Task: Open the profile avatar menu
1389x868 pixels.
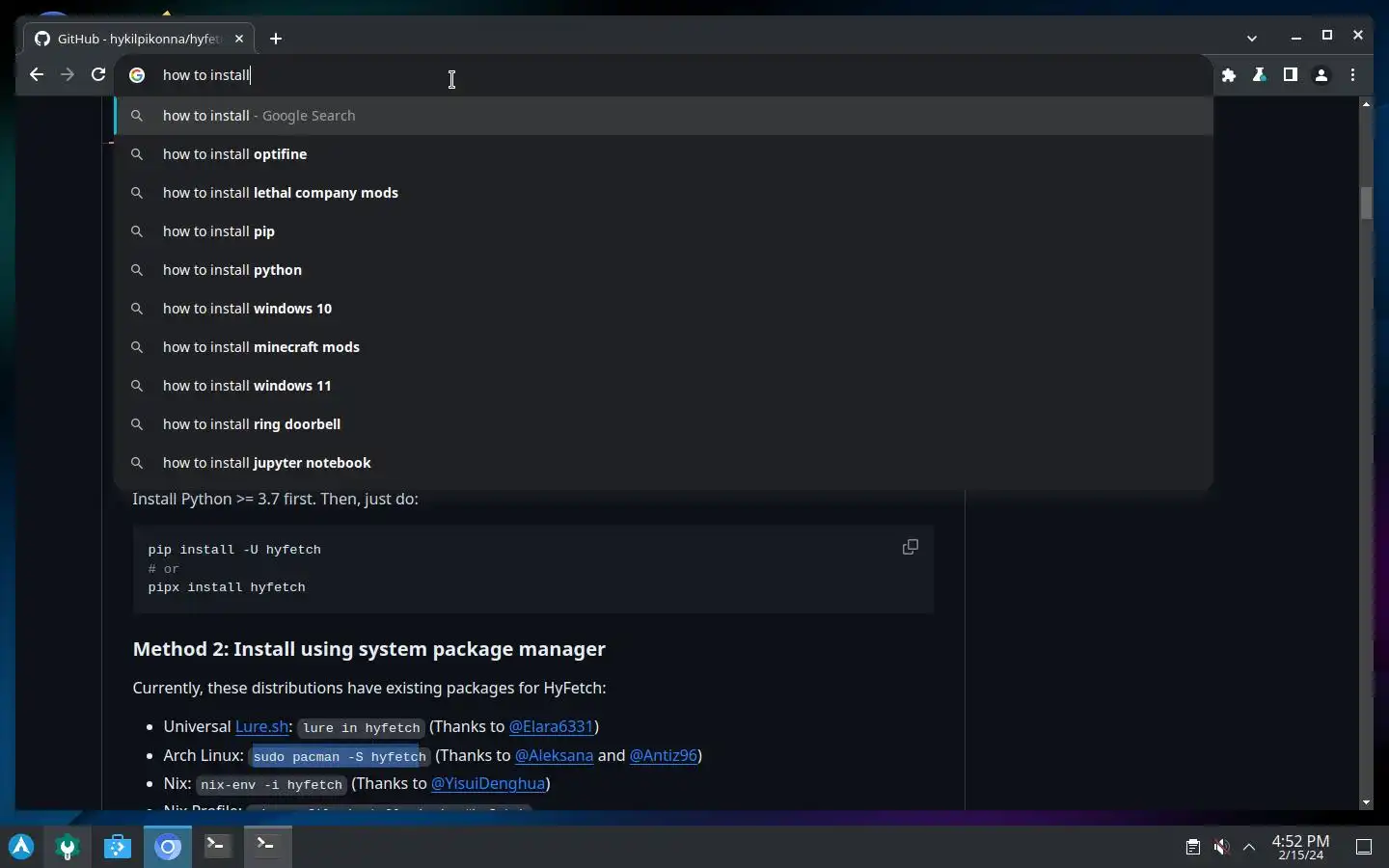Action: point(1321,75)
